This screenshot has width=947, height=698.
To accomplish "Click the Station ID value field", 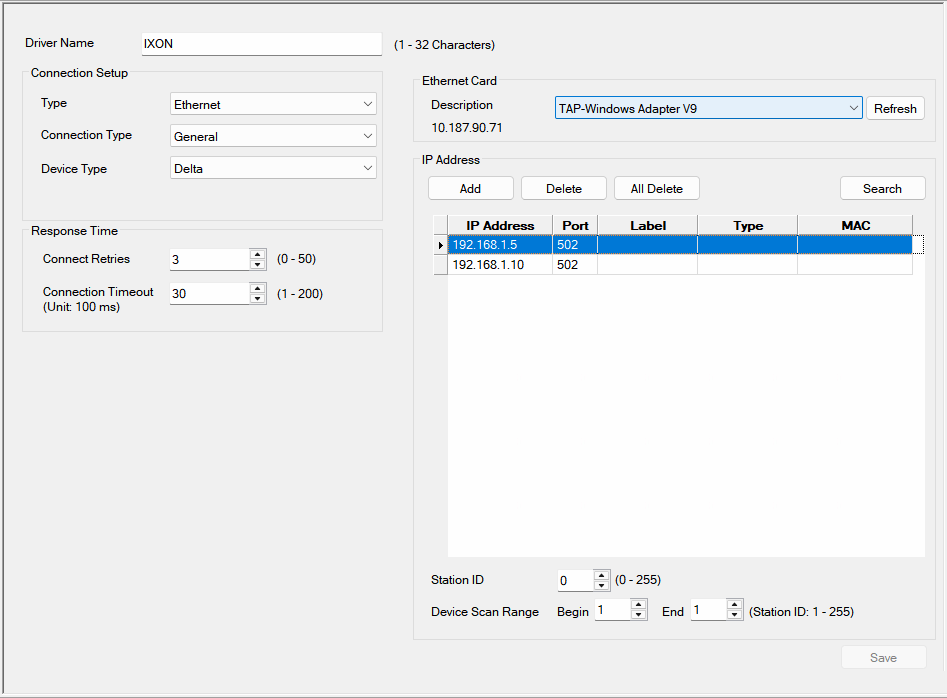I will pos(576,580).
